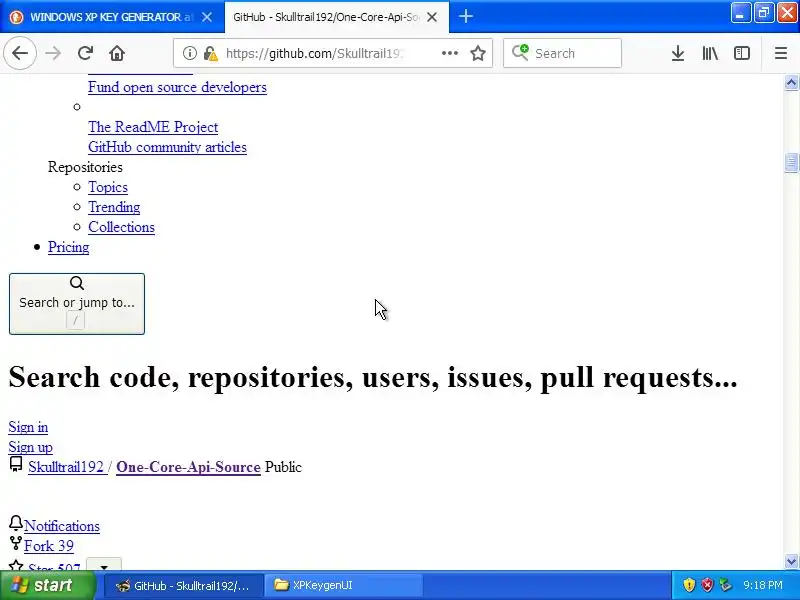Screen dimensions: 800x600
Task: Click the scrollbar down arrow
Action: [x=791, y=561]
